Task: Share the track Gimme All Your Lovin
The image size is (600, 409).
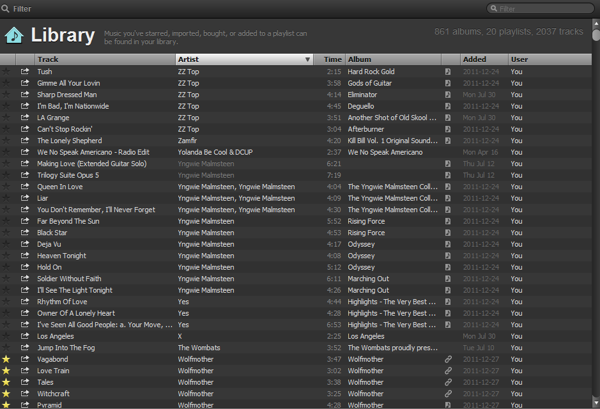Action: [x=25, y=83]
